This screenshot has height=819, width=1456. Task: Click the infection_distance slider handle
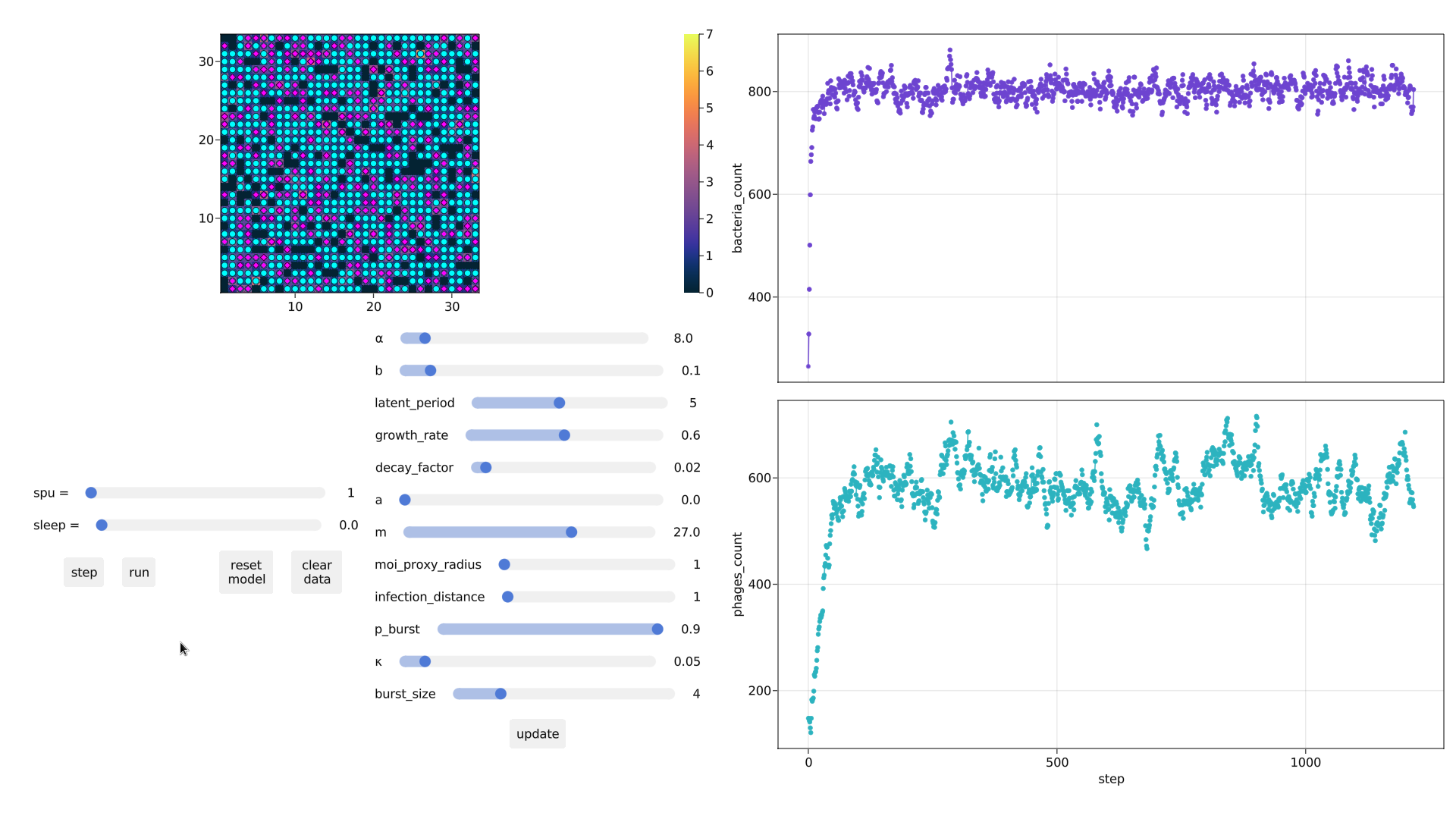(508, 597)
